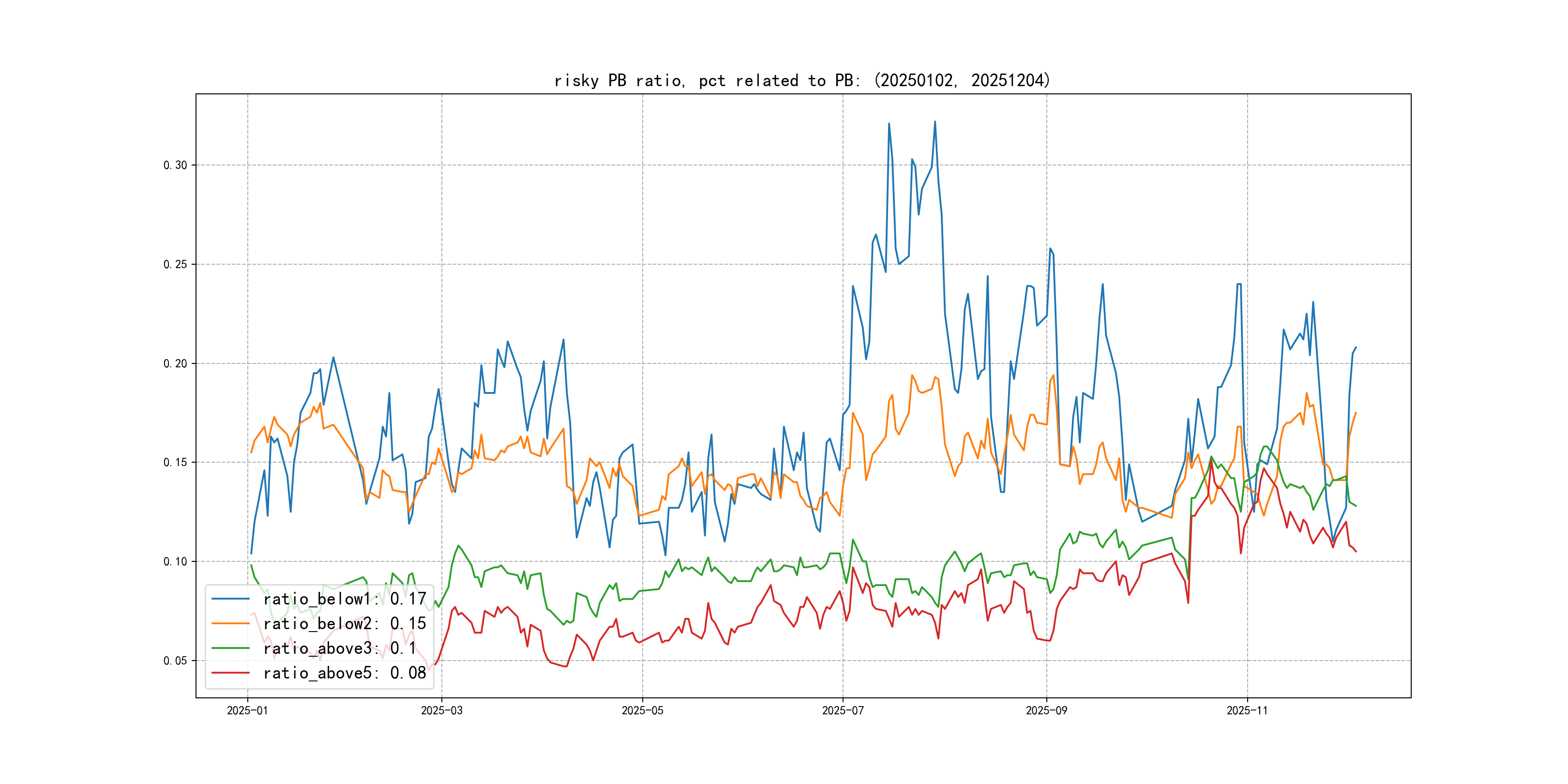Click the 0.05 y-axis tick label
Viewport: 1568px width, 784px height.
click(x=175, y=661)
